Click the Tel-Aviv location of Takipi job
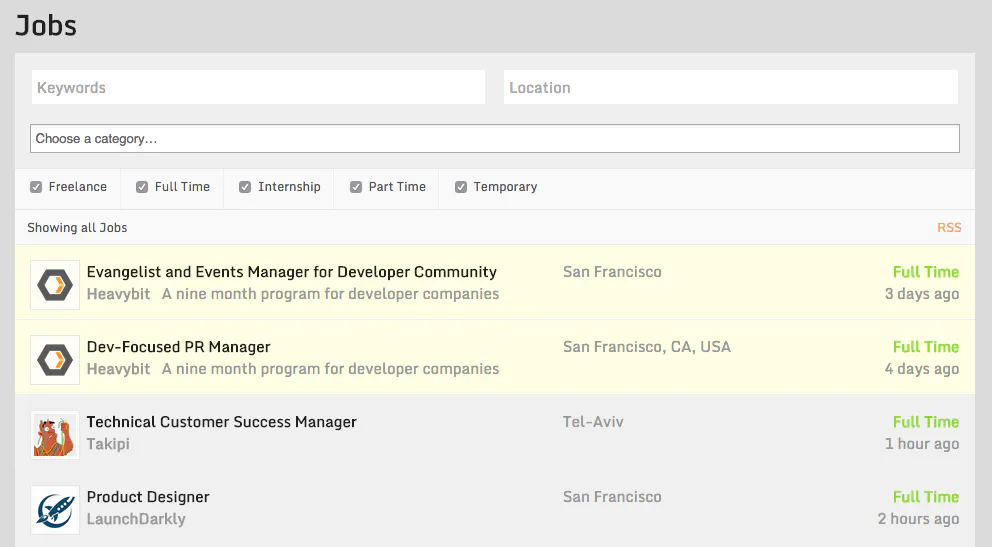 coord(593,422)
